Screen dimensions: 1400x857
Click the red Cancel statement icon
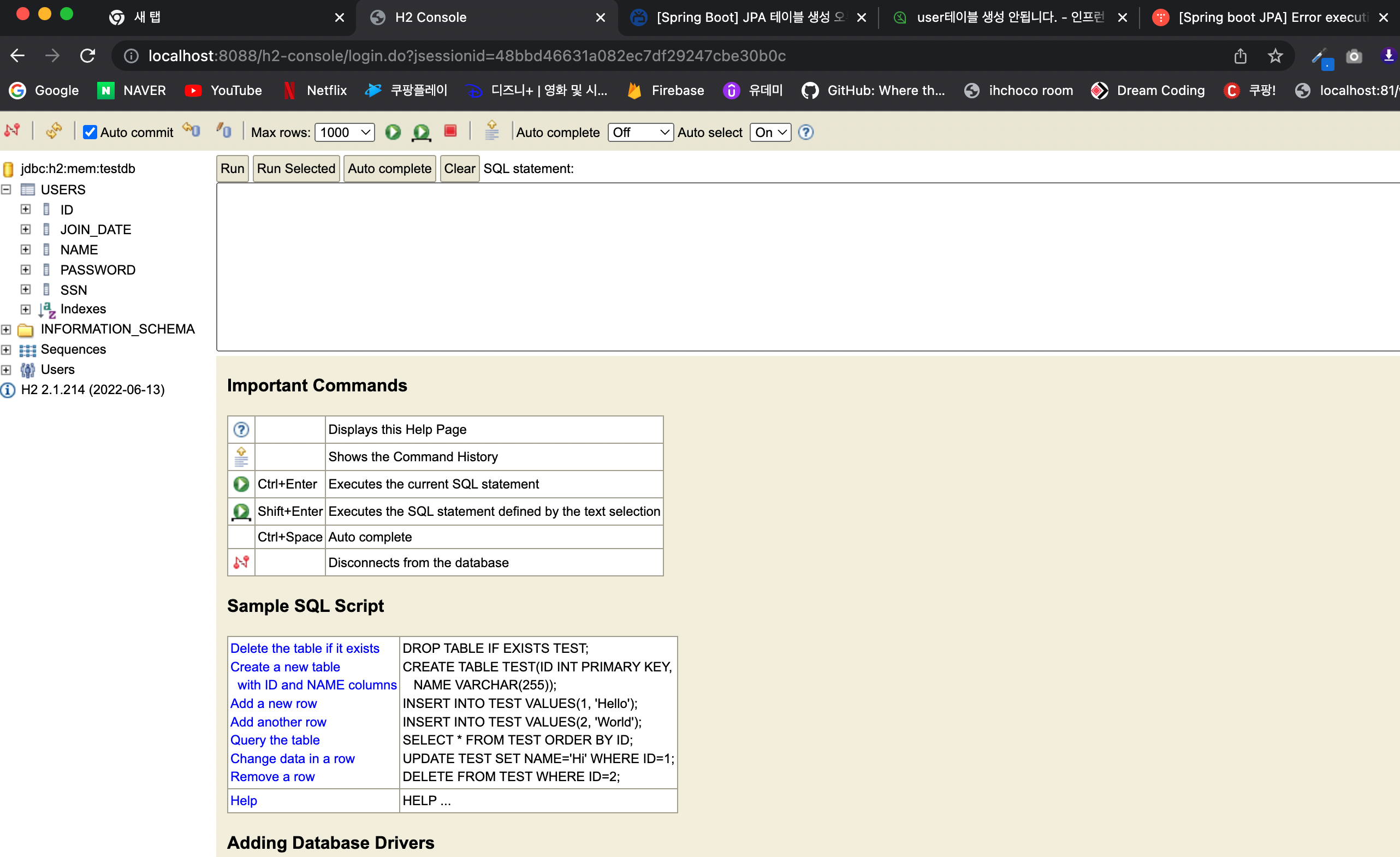(450, 131)
